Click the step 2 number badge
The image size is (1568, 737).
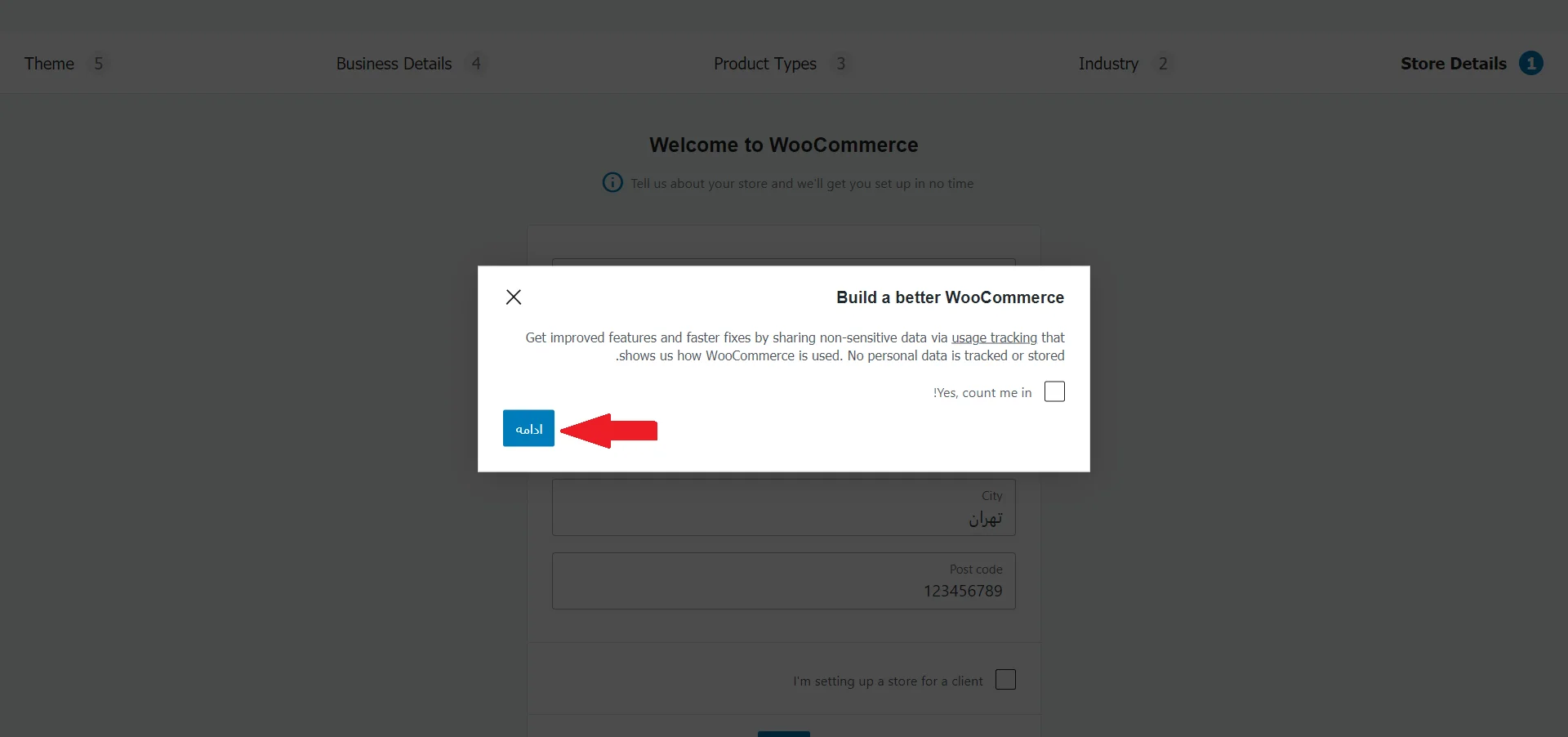1163,63
